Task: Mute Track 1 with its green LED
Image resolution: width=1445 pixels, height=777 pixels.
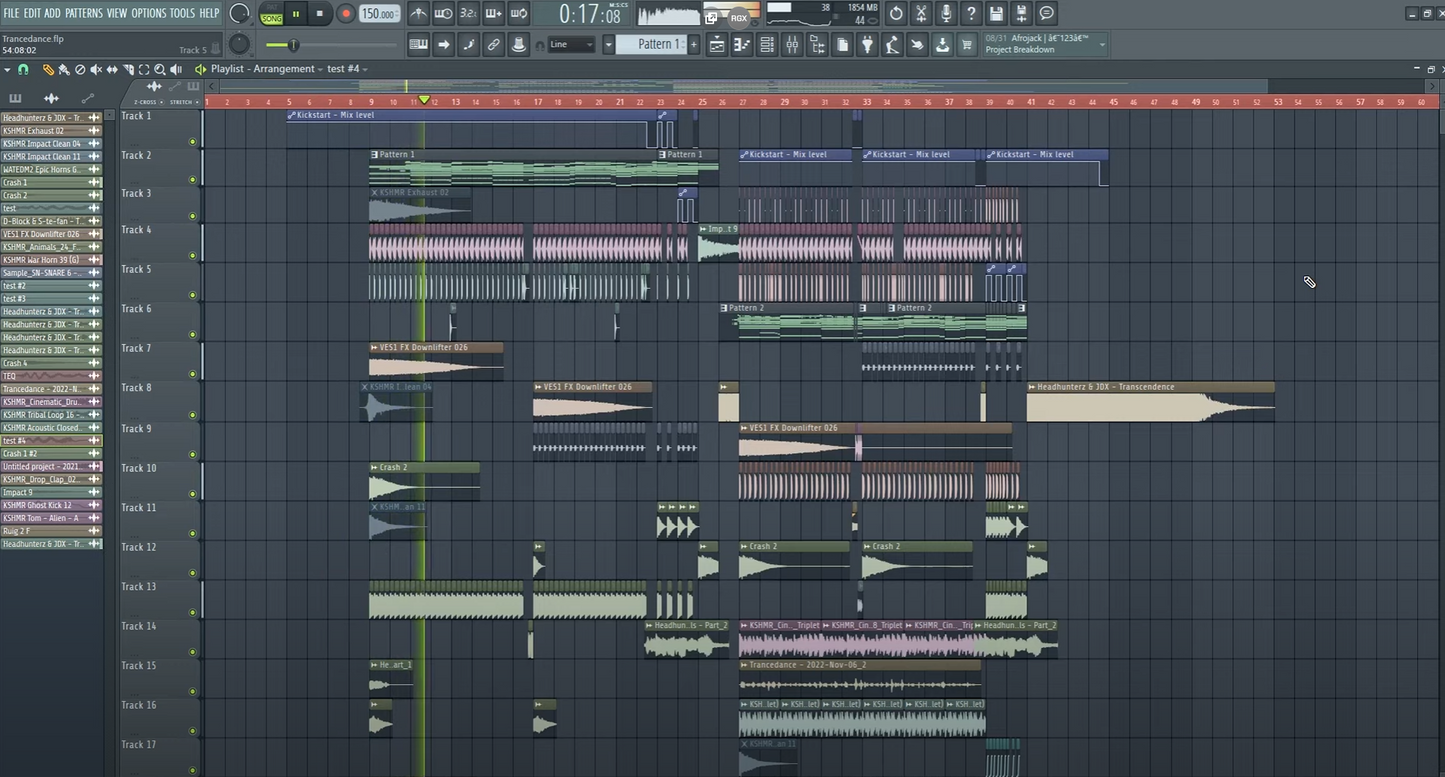Action: point(192,141)
